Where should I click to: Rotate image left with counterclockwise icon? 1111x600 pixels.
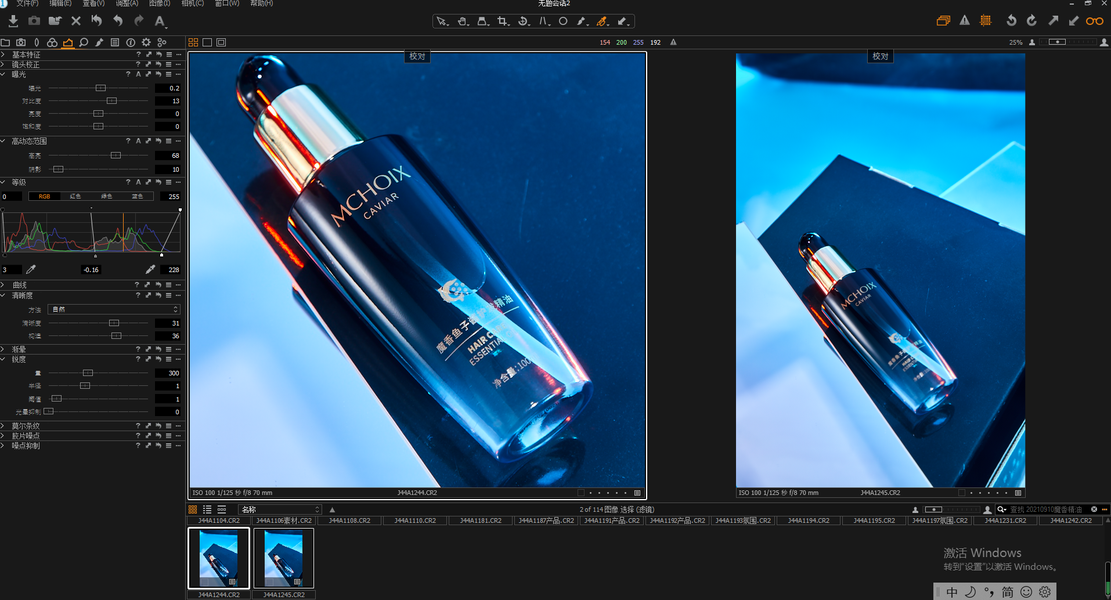[x=1011, y=21]
